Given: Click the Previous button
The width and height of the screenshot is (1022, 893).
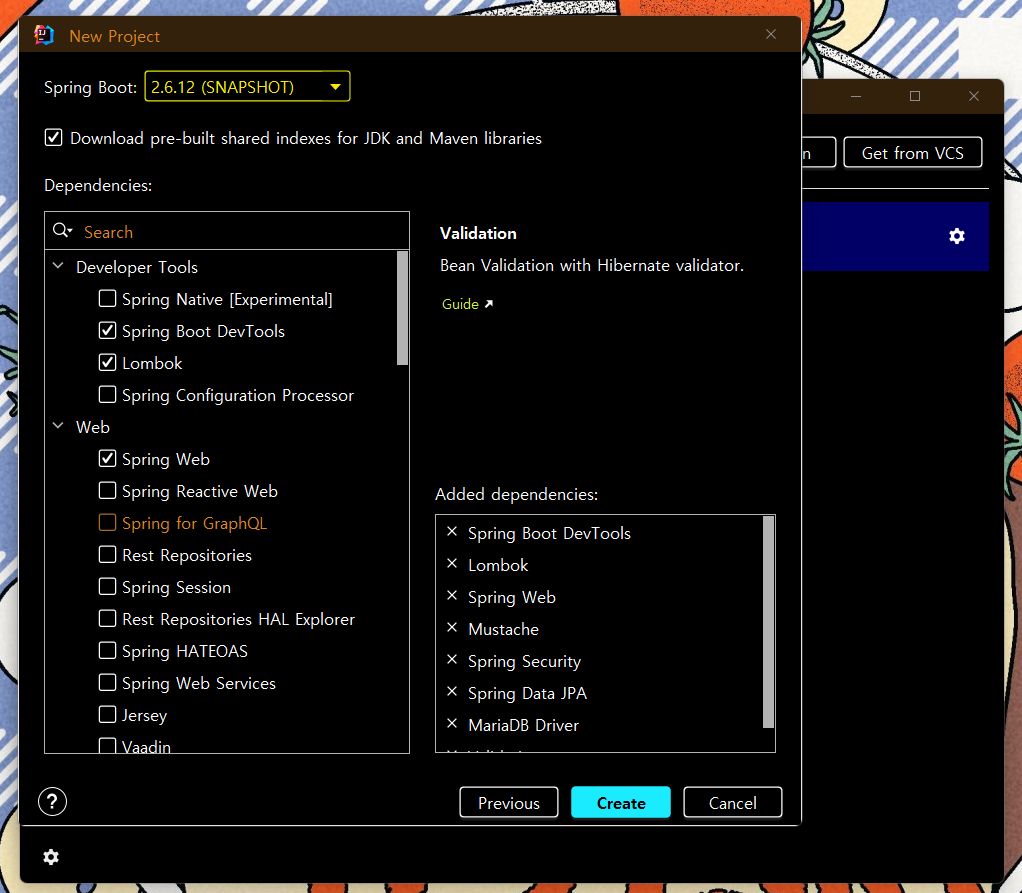Looking at the screenshot, I should click(x=509, y=802).
